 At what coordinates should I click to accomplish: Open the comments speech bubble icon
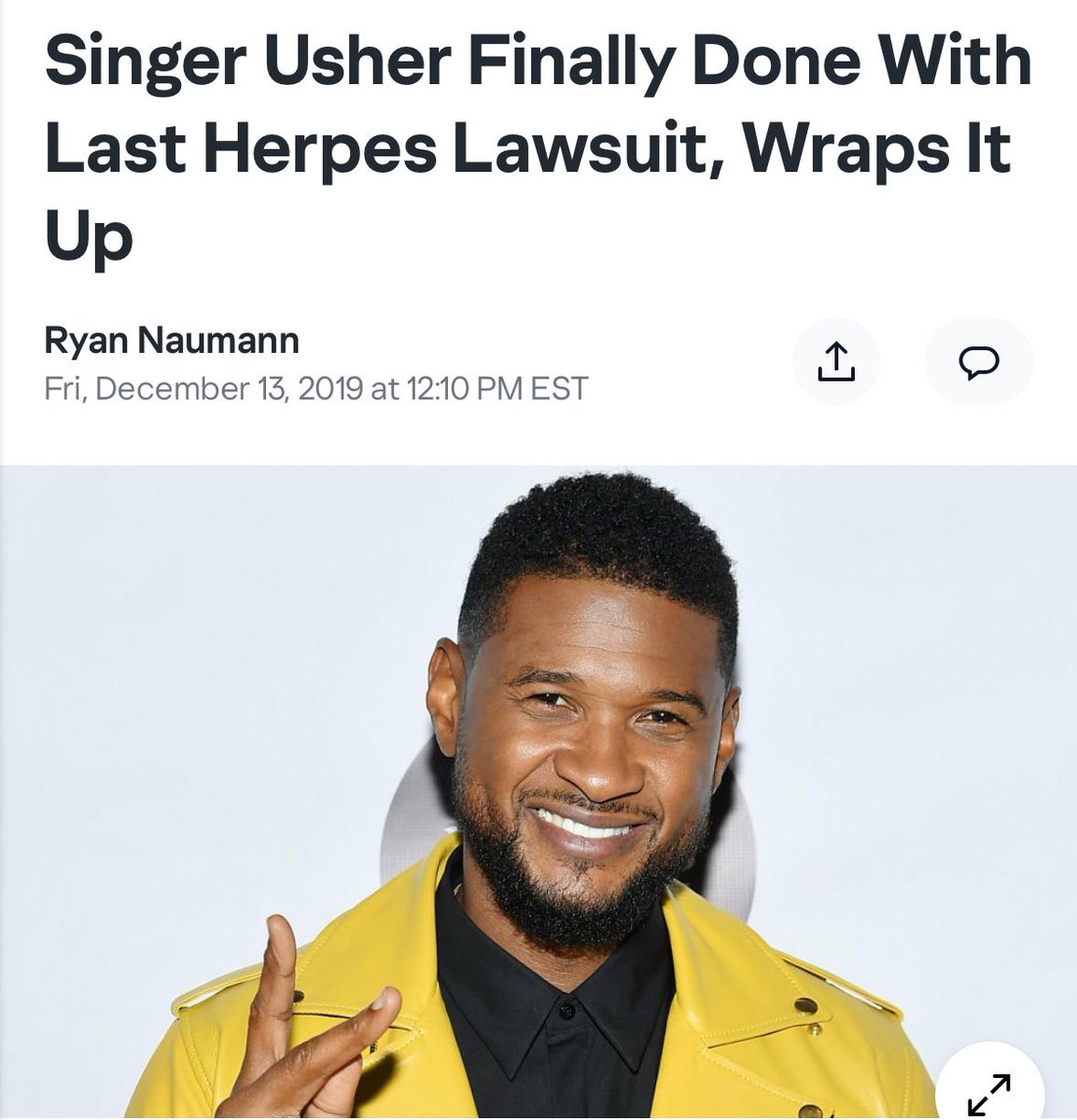tap(979, 363)
